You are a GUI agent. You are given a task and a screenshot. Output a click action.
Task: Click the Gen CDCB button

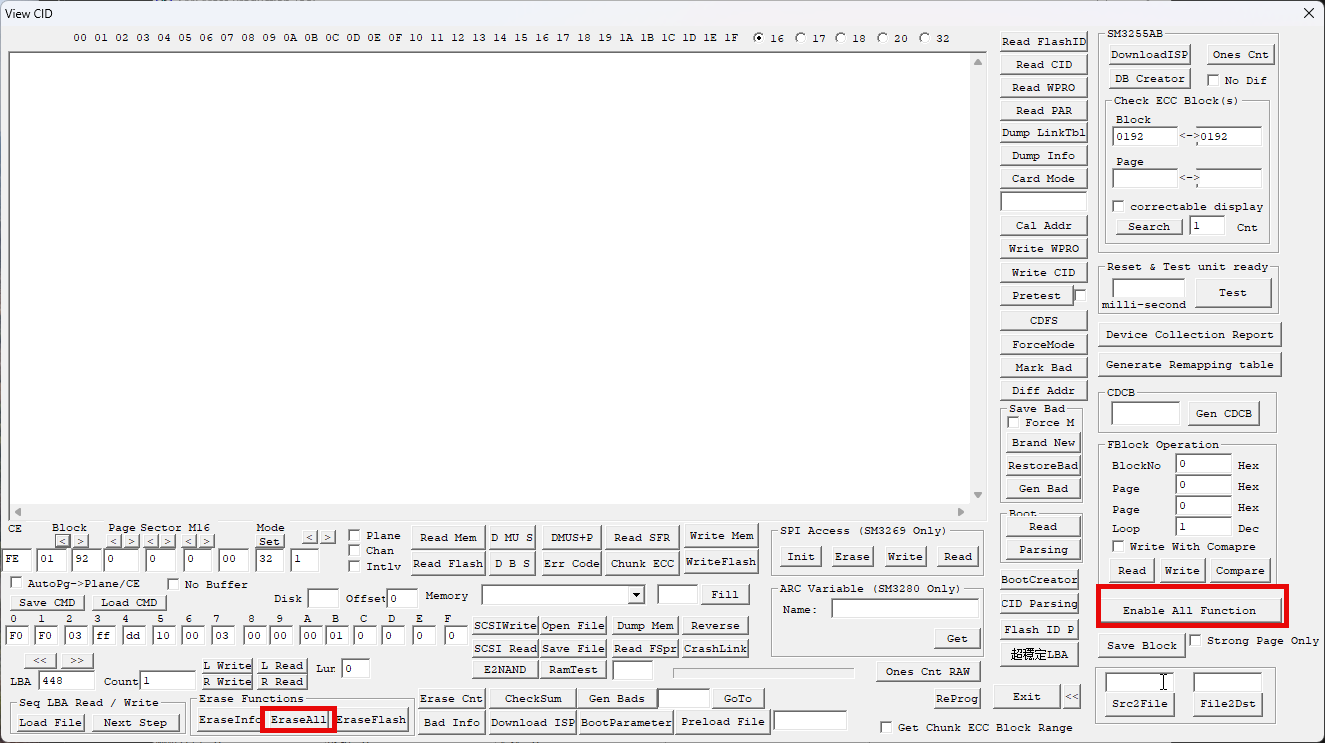click(1221, 414)
